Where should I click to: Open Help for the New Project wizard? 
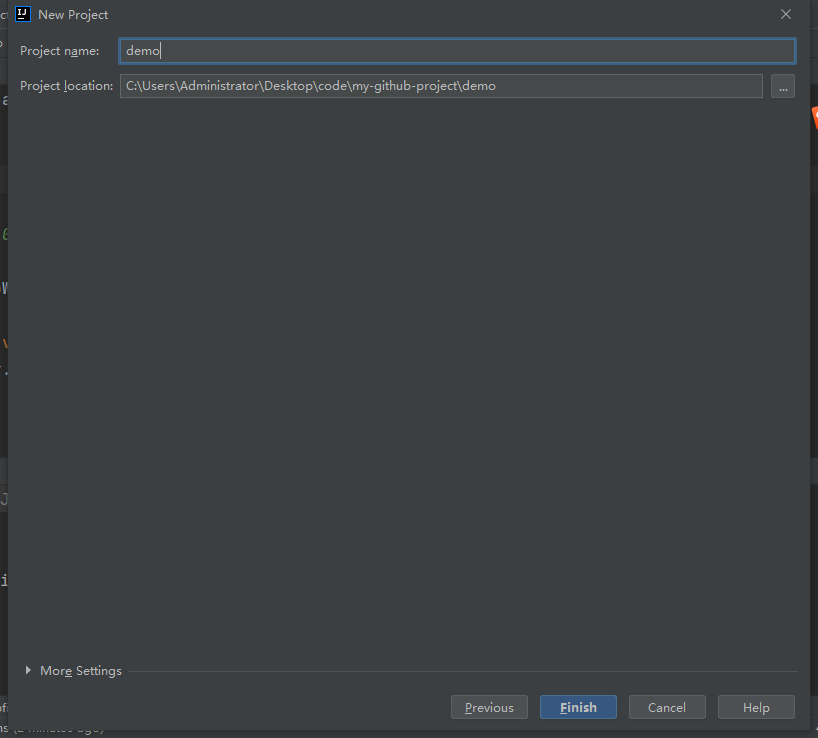756,707
